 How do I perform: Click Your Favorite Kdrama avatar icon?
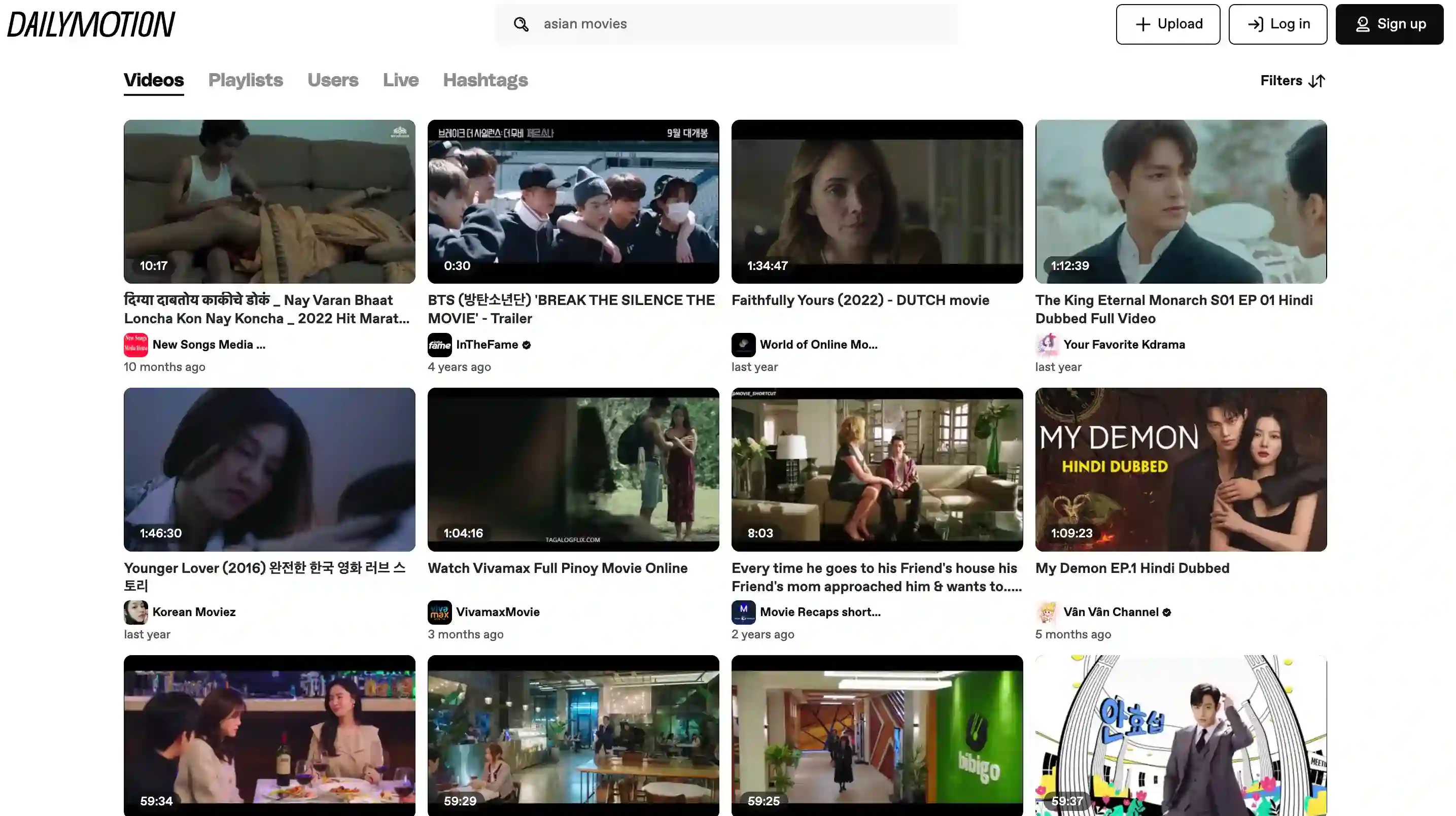point(1047,345)
